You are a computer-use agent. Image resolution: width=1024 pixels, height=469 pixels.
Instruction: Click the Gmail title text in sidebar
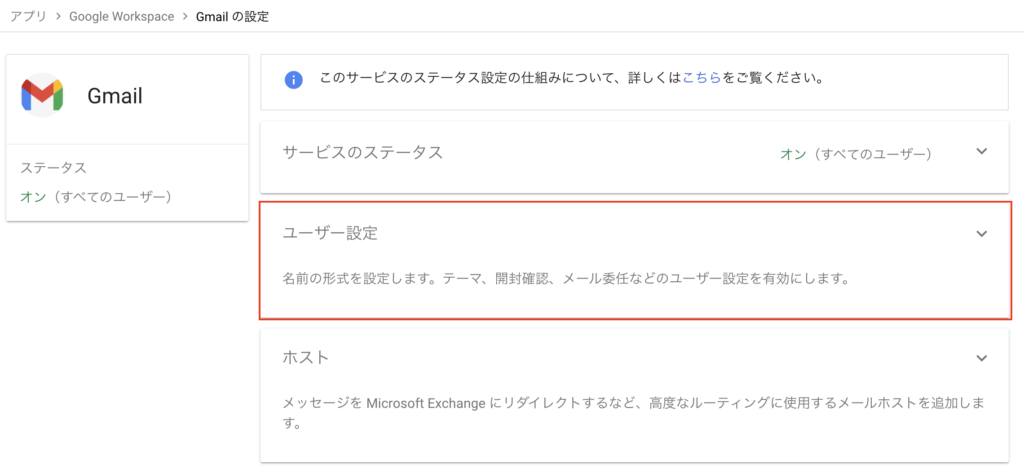(115, 97)
